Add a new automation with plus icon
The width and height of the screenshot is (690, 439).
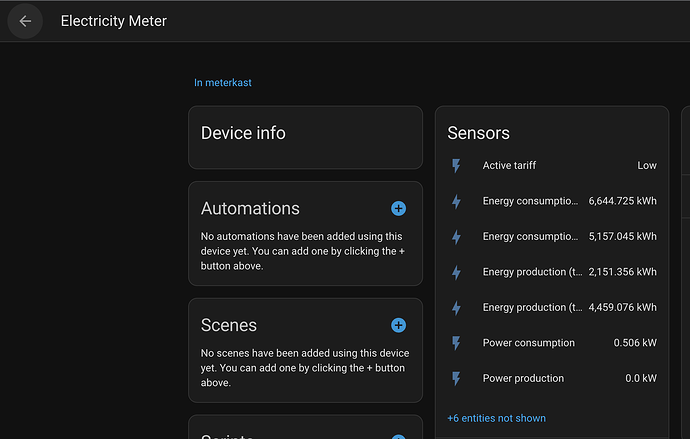(398, 208)
